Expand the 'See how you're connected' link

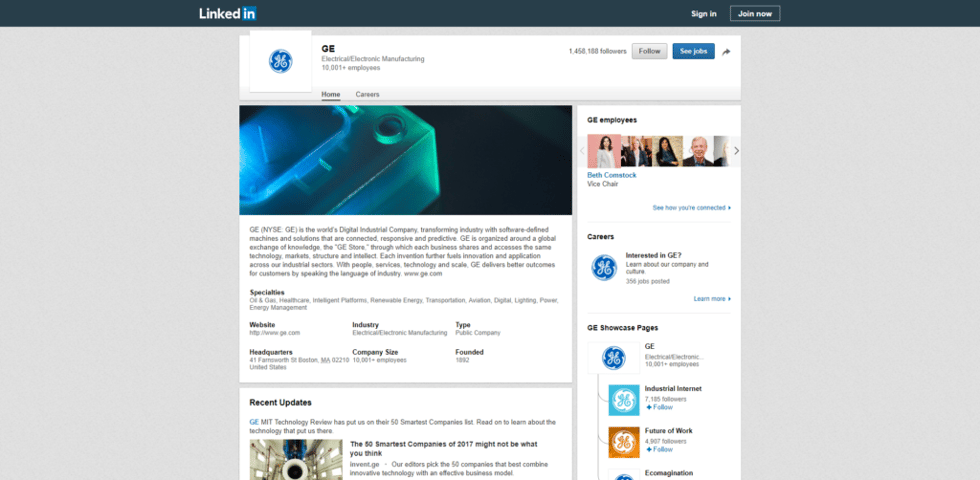pos(691,208)
